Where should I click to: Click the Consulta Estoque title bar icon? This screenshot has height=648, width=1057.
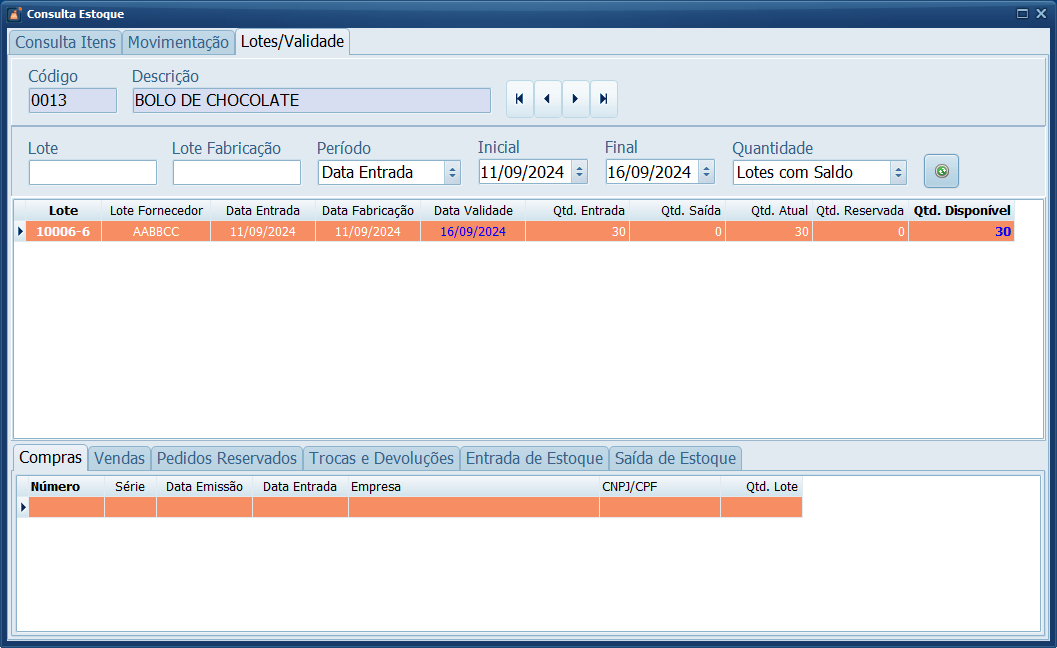pyautogui.click(x=15, y=14)
